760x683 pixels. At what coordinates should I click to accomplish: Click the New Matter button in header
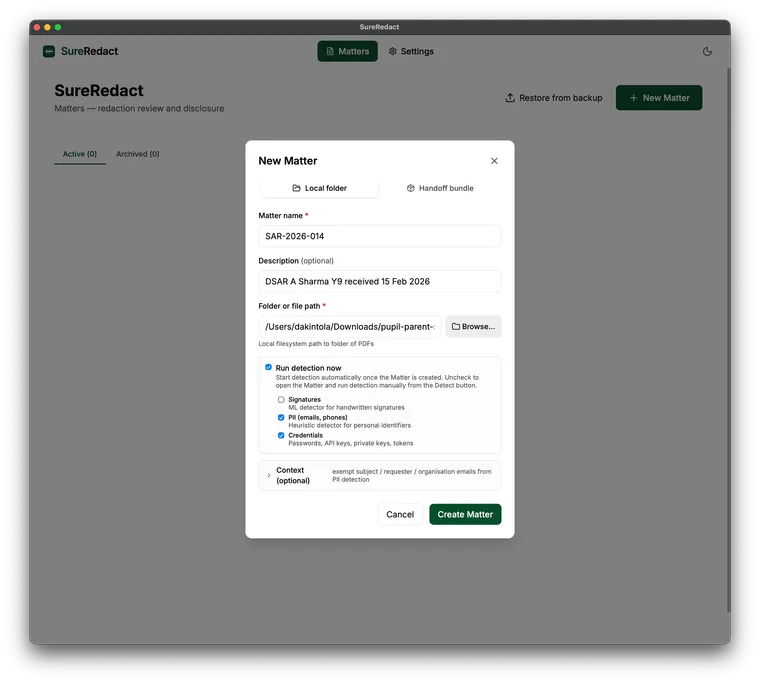(659, 98)
